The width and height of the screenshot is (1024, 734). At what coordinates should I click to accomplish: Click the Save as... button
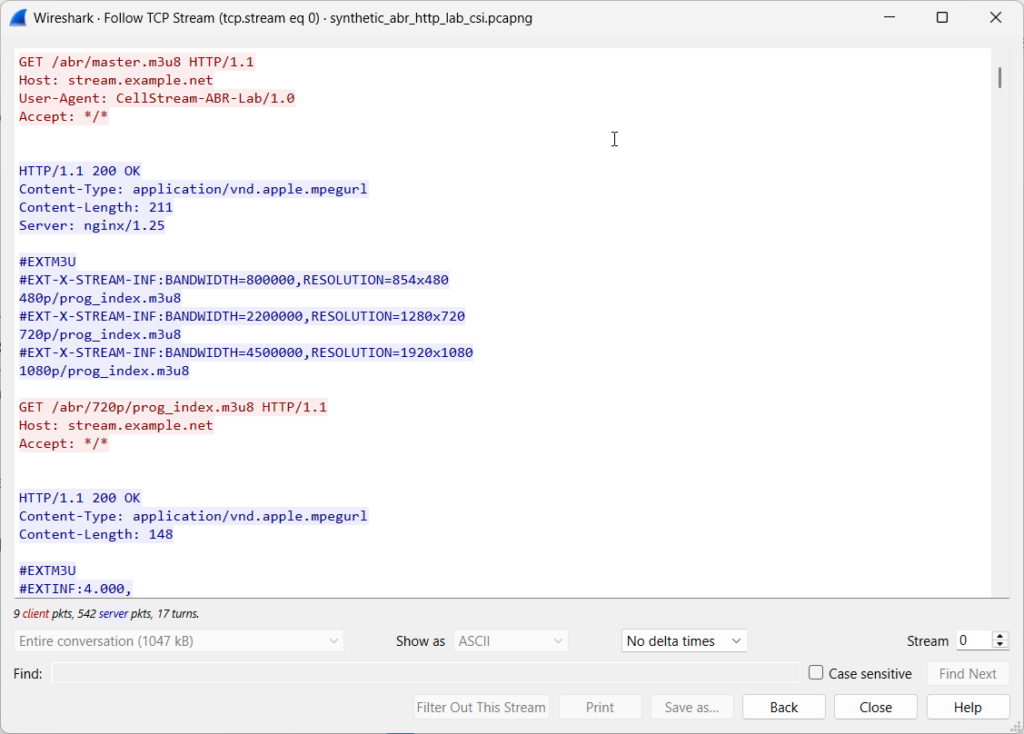coord(692,707)
